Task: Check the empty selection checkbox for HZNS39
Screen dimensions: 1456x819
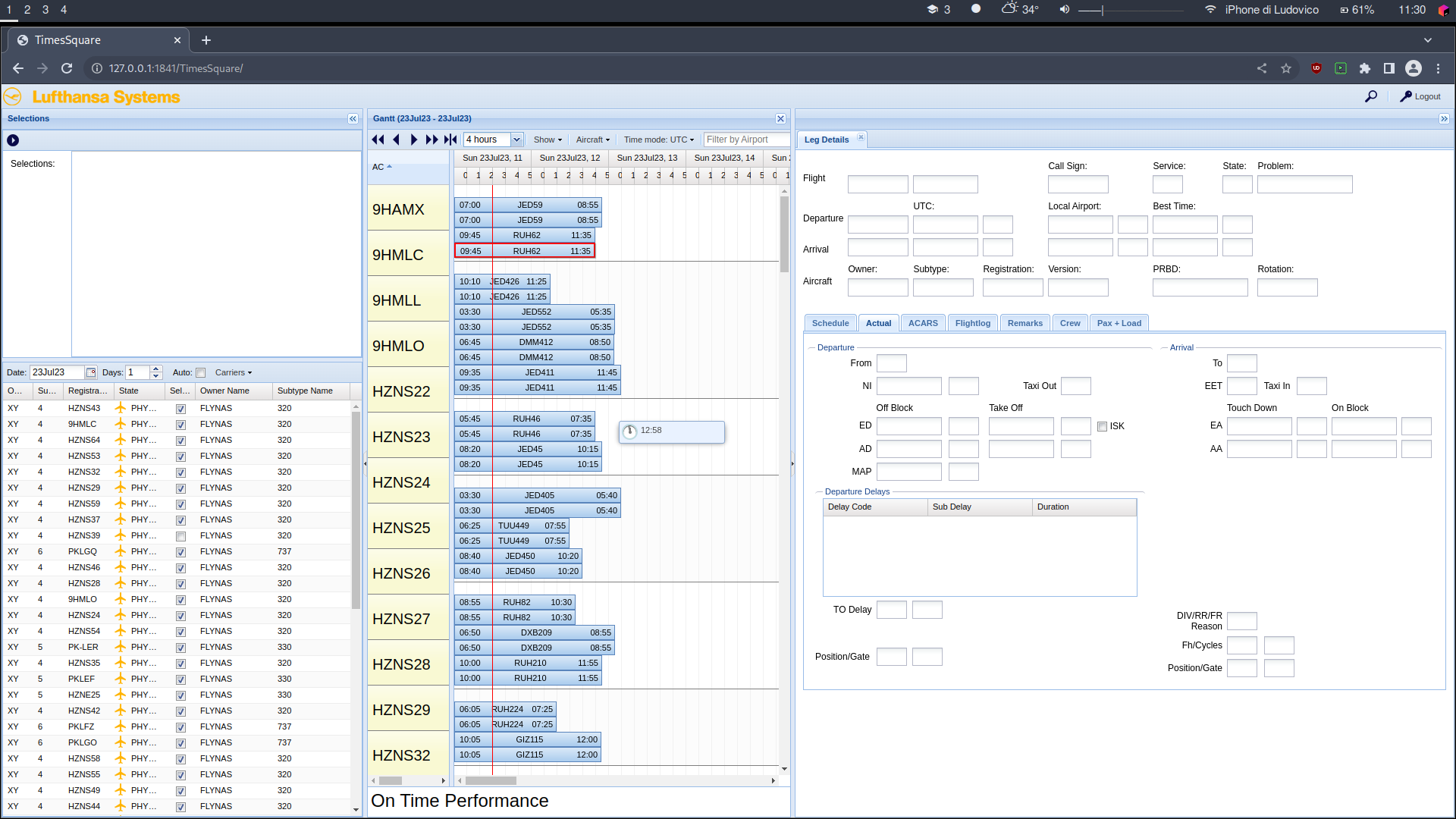Action: point(180,535)
